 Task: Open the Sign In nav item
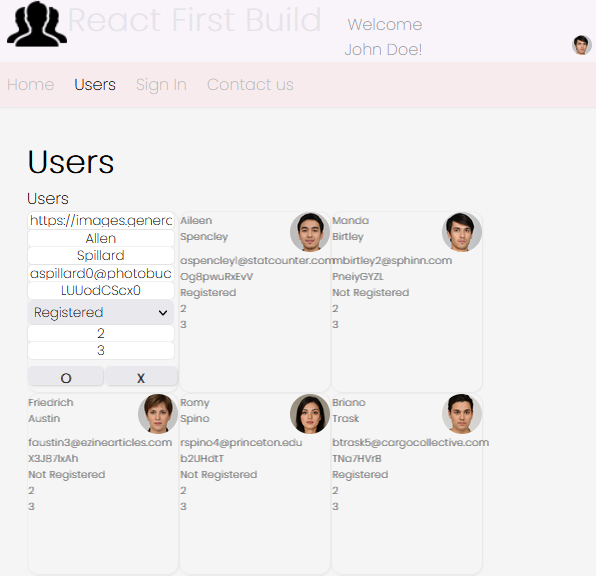point(161,84)
